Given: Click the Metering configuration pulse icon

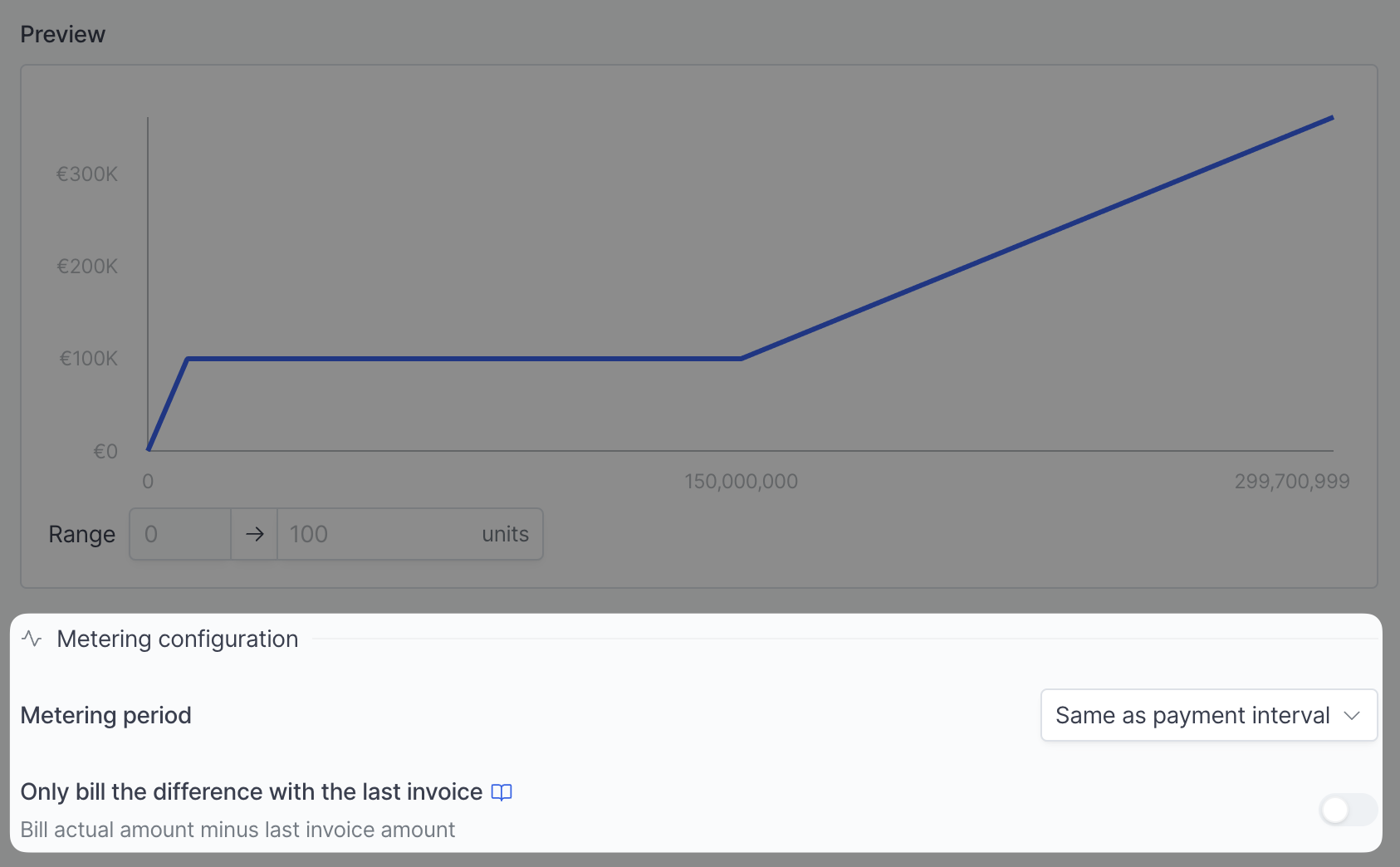Looking at the screenshot, I should (32, 639).
